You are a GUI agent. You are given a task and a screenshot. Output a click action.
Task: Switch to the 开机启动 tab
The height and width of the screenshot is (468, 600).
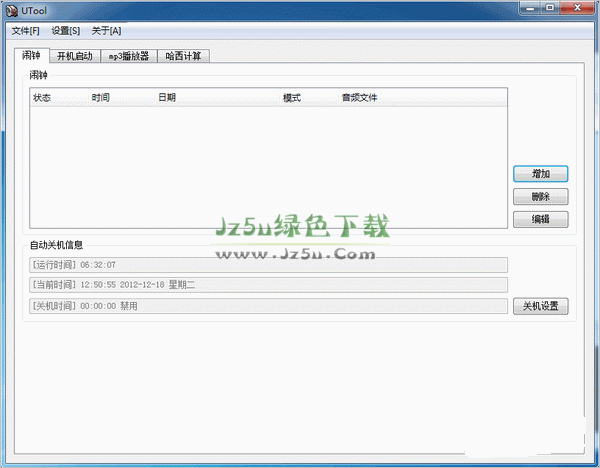click(75, 56)
